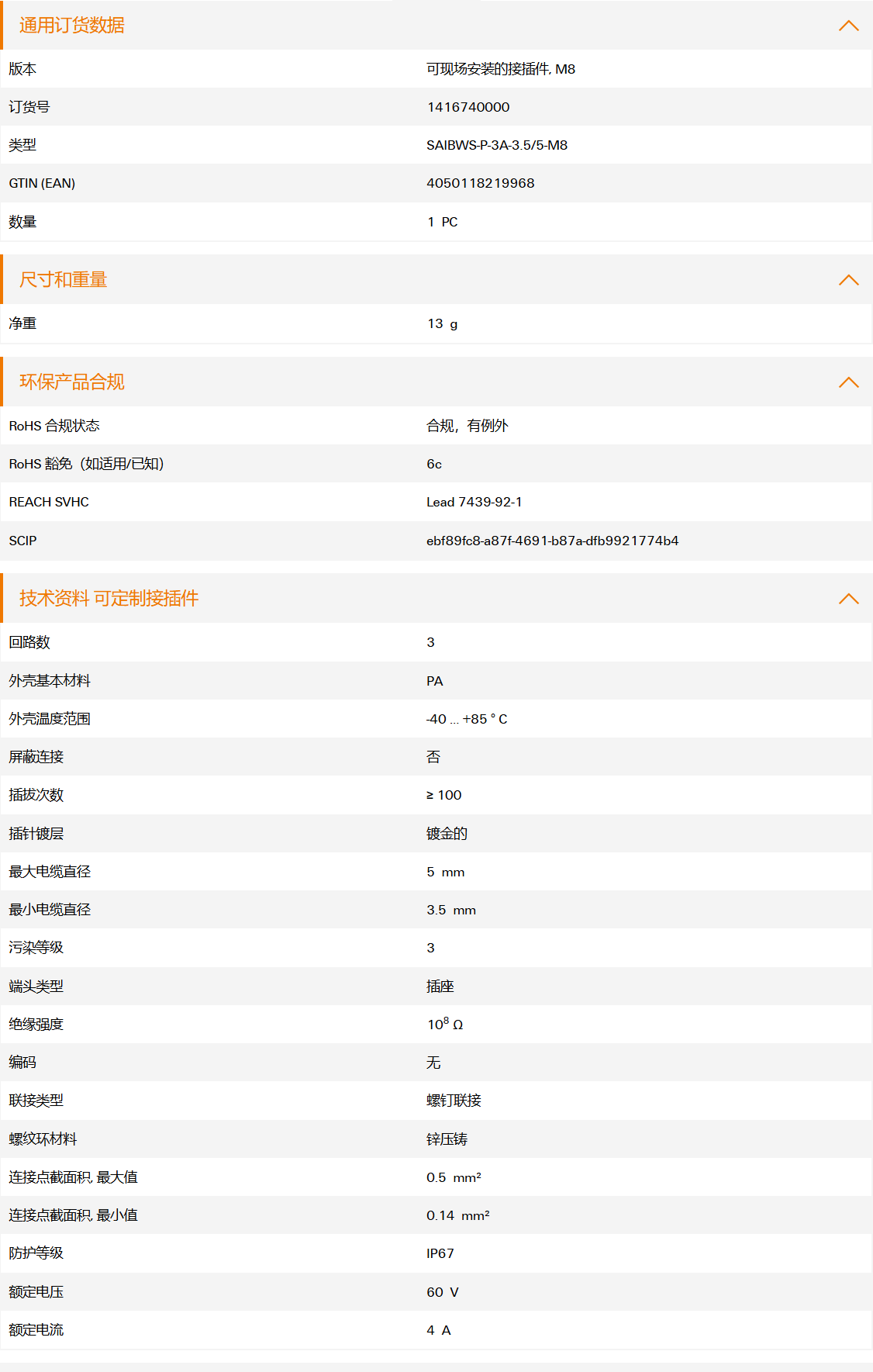Click protection rating value IP67
Image resolution: width=873 pixels, height=1372 pixels.
(x=440, y=1253)
